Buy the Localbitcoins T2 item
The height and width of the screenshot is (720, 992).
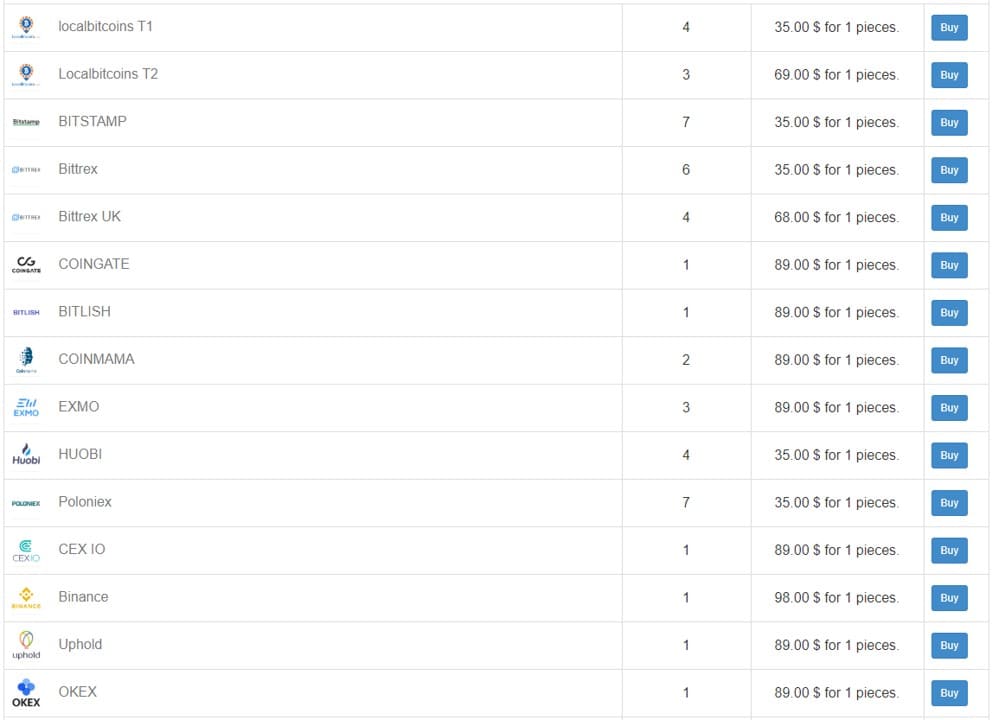[x=949, y=75]
